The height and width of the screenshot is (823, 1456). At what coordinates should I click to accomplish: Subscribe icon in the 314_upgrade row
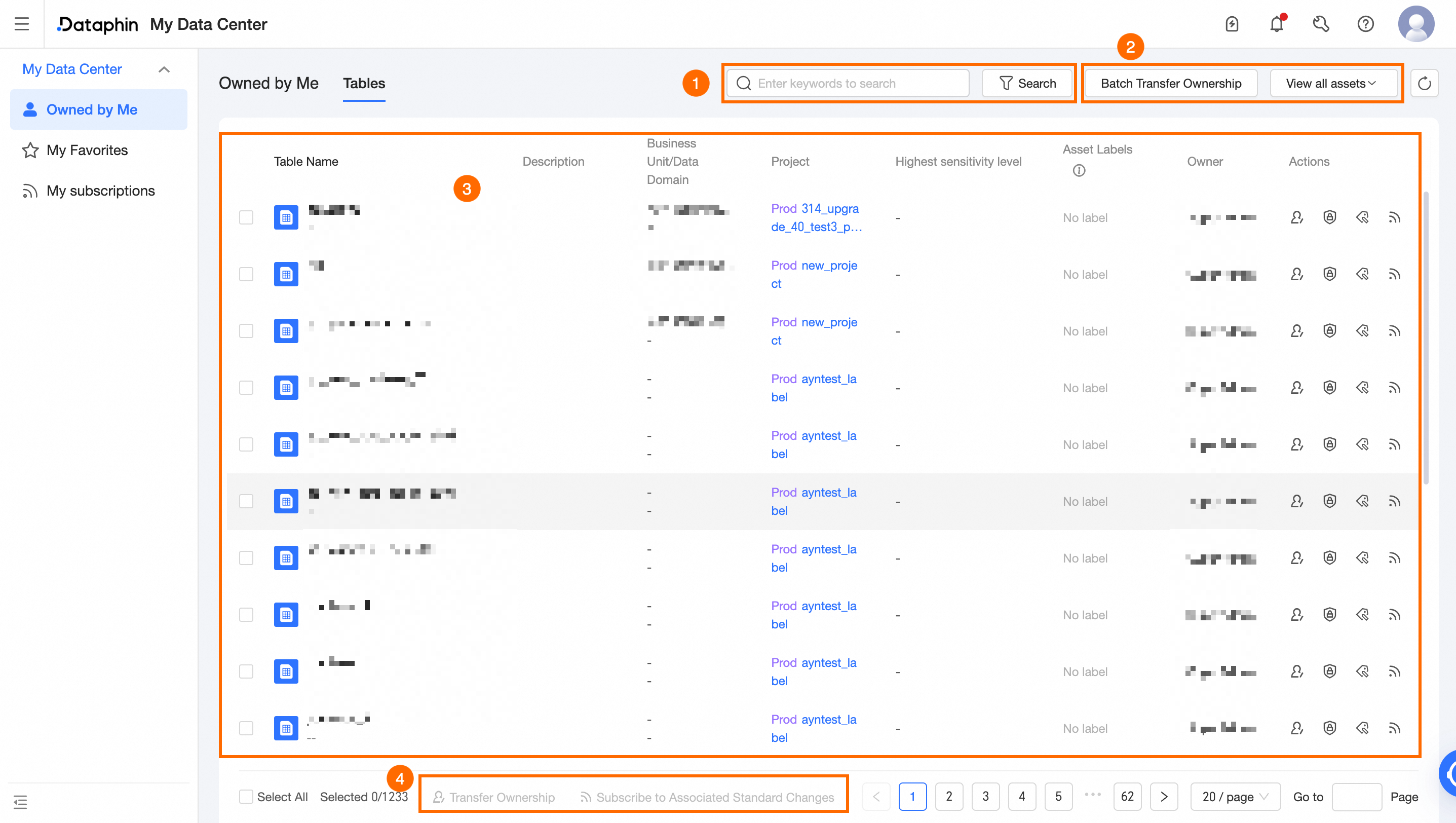click(1394, 217)
